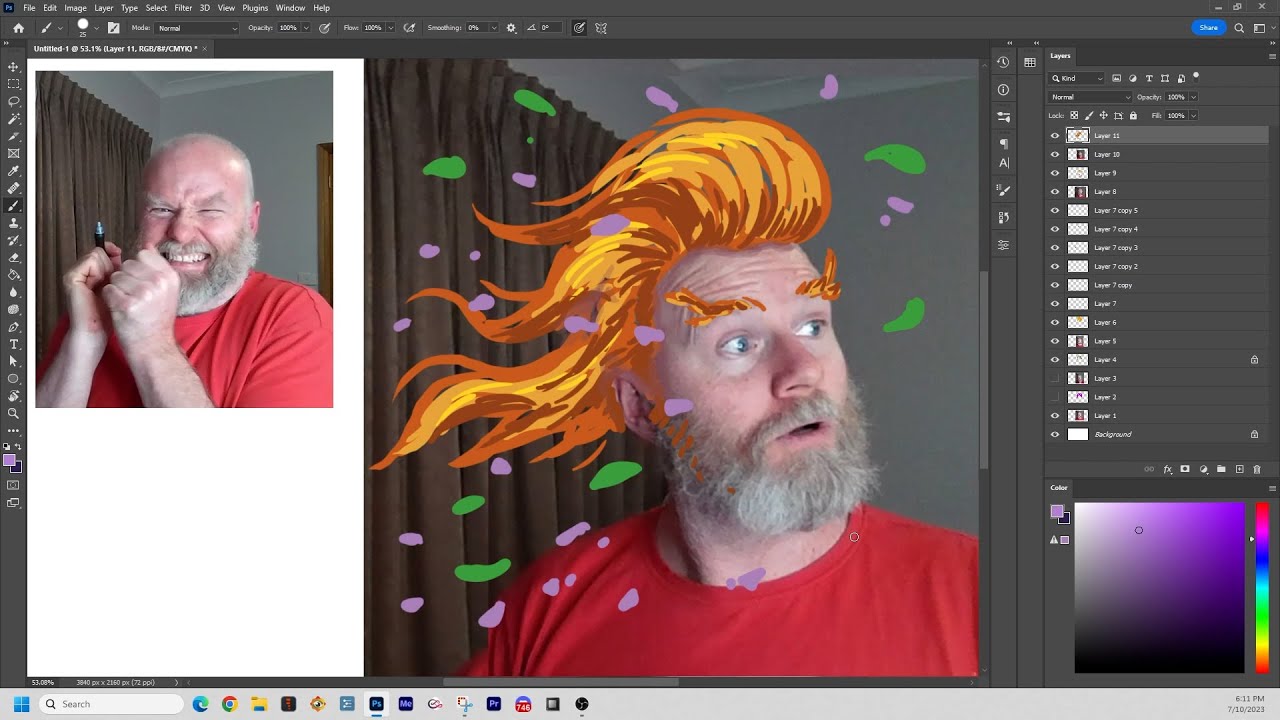Select the Crop/Frame tool

pyautogui.click(x=13, y=153)
